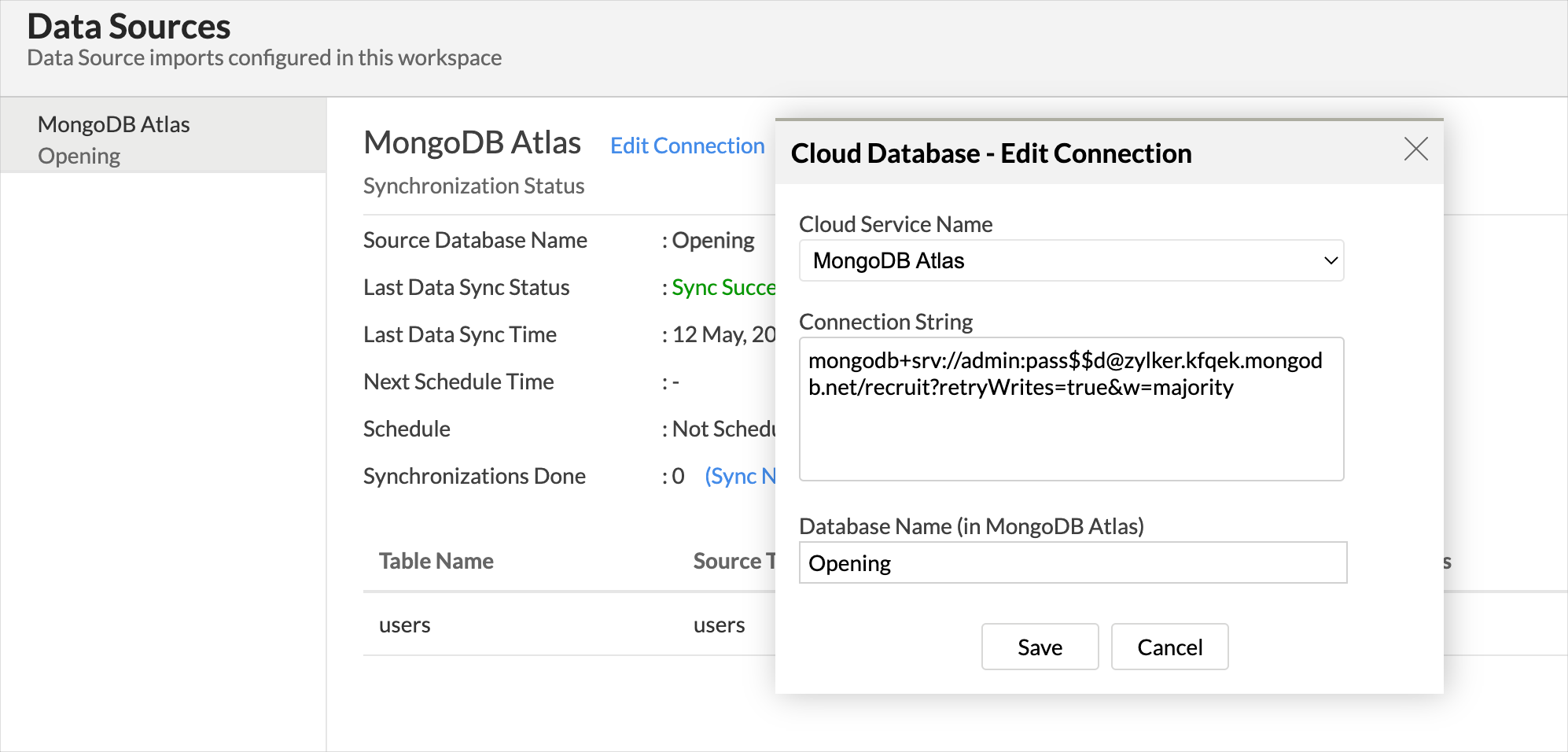Click the Data Sources page title
The width and height of the screenshot is (1568, 752).
(129, 26)
